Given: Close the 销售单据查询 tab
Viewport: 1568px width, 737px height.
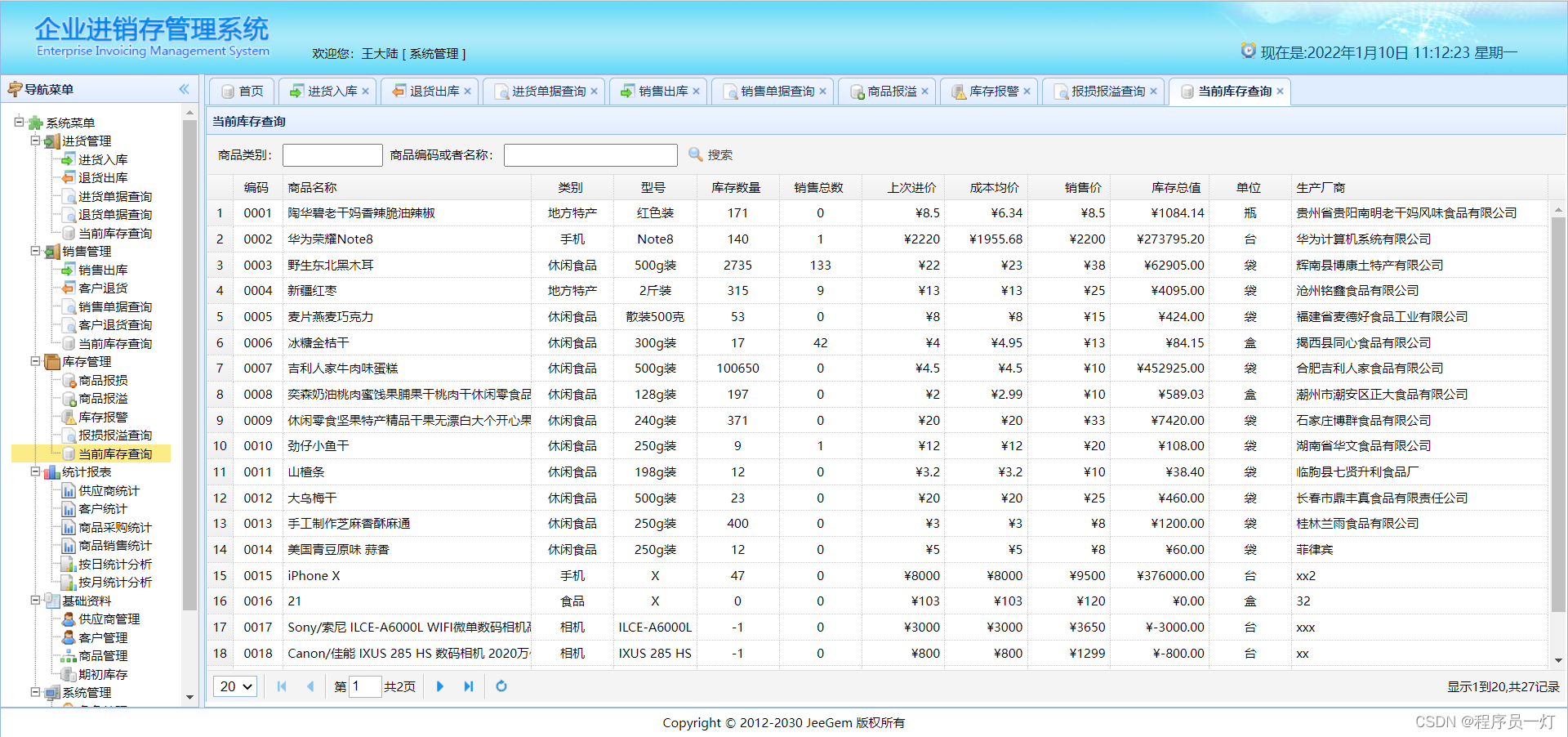Looking at the screenshot, I should [x=822, y=92].
